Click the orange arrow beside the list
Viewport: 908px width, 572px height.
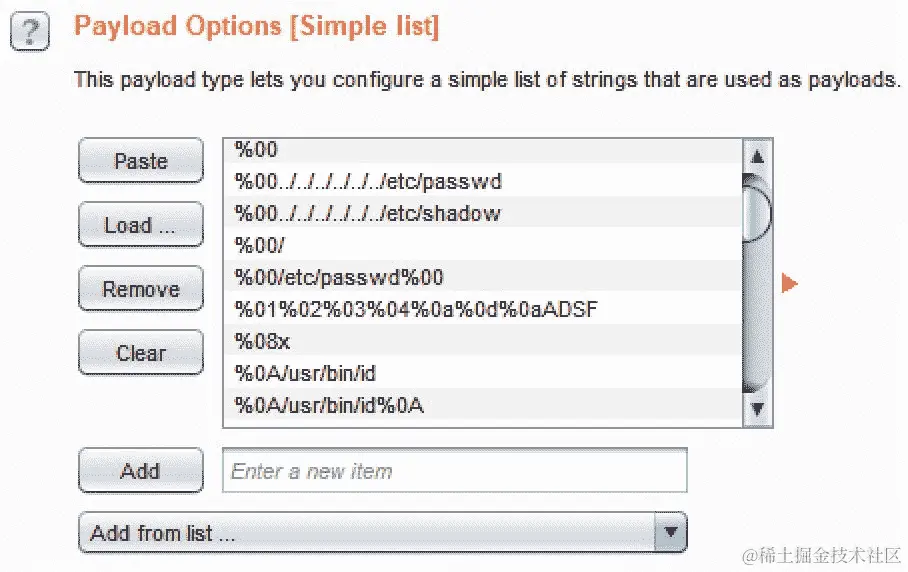click(x=789, y=283)
